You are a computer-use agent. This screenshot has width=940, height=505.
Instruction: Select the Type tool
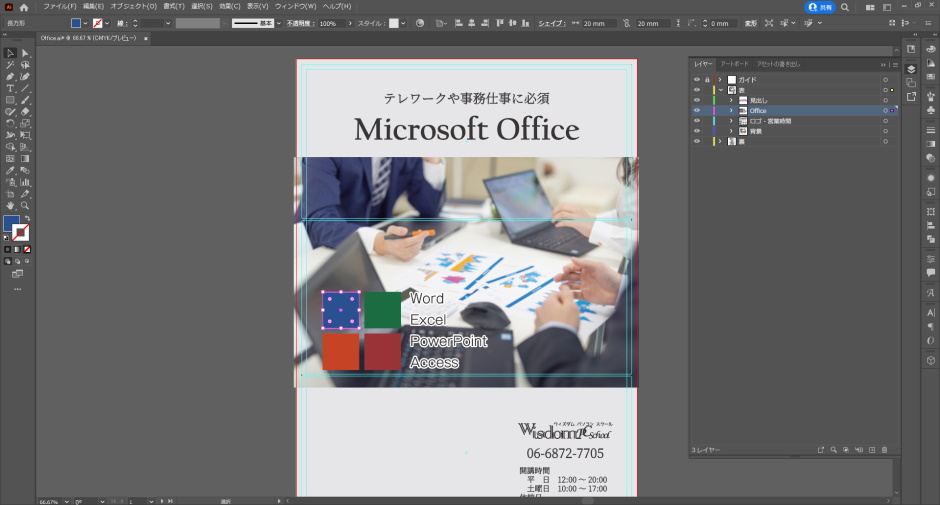(10, 89)
